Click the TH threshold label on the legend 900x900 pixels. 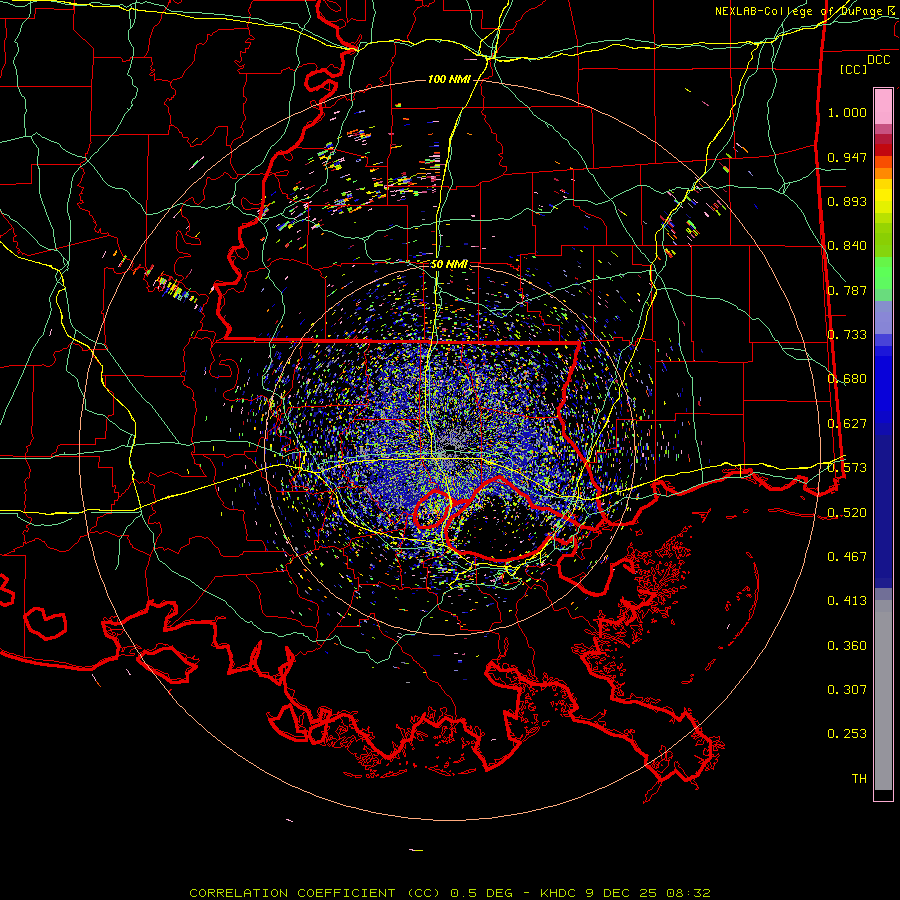[x=859, y=779]
